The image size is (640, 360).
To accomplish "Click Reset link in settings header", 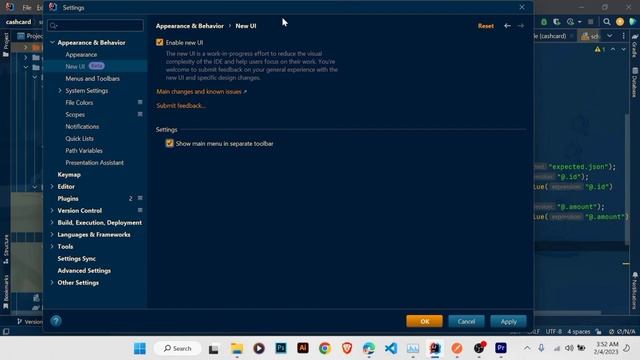I will (486, 26).
